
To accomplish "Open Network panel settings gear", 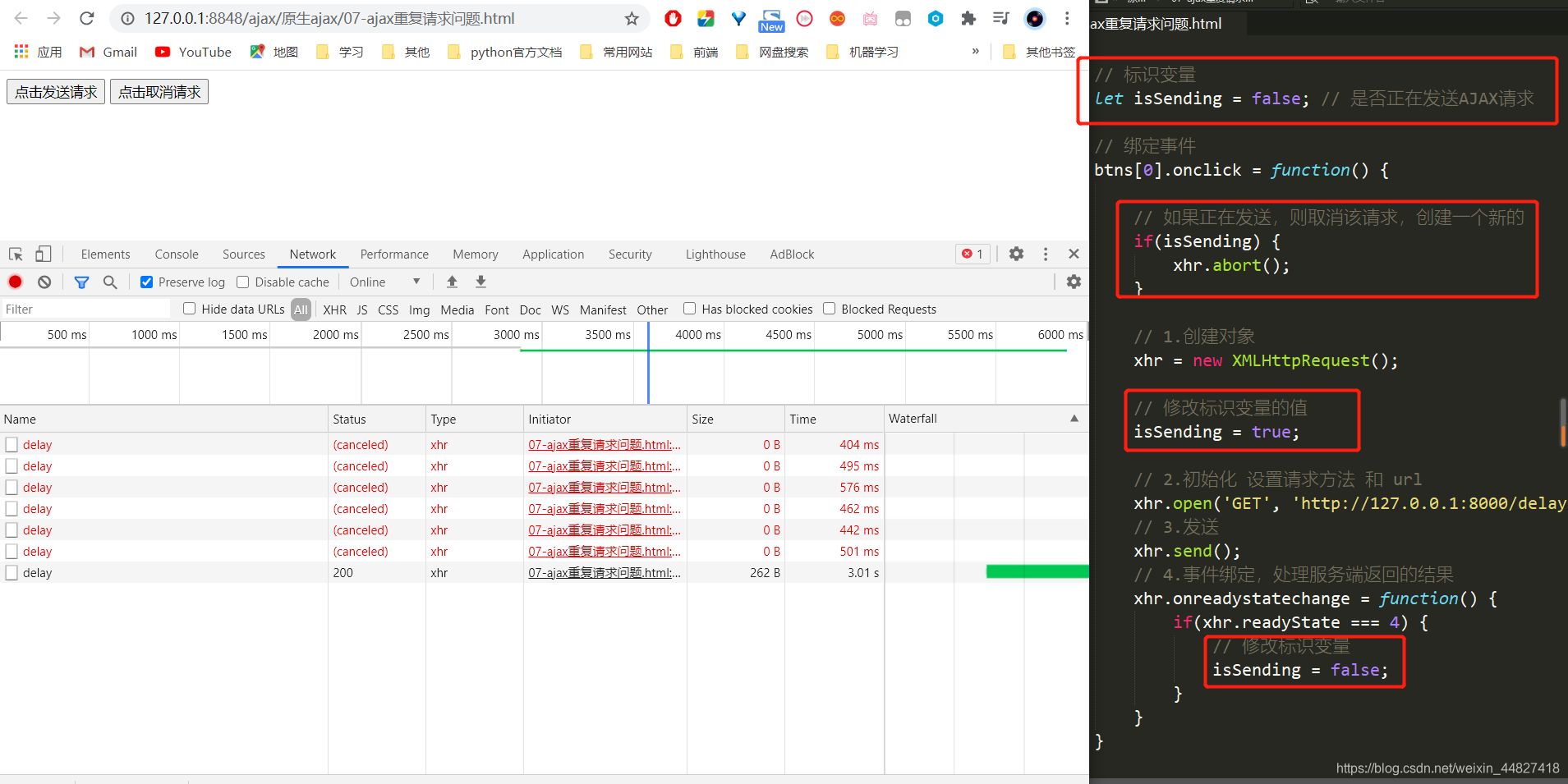I will click(1074, 282).
